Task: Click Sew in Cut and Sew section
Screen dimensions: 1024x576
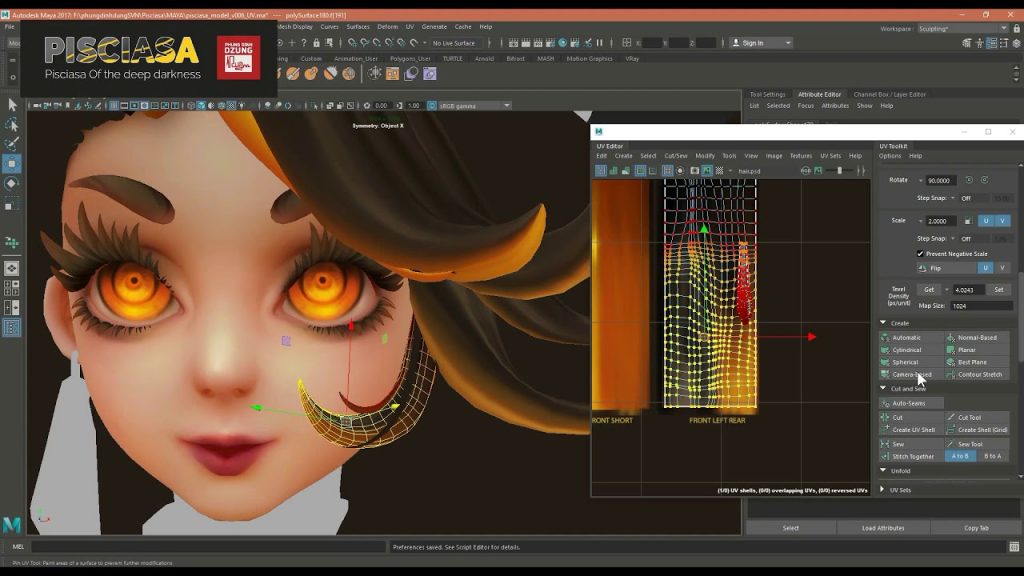Action: tap(911, 444)
